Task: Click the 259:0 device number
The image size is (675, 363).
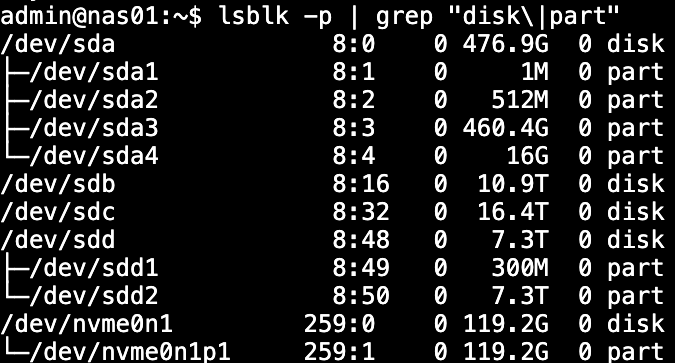Action: pos(339,324)
